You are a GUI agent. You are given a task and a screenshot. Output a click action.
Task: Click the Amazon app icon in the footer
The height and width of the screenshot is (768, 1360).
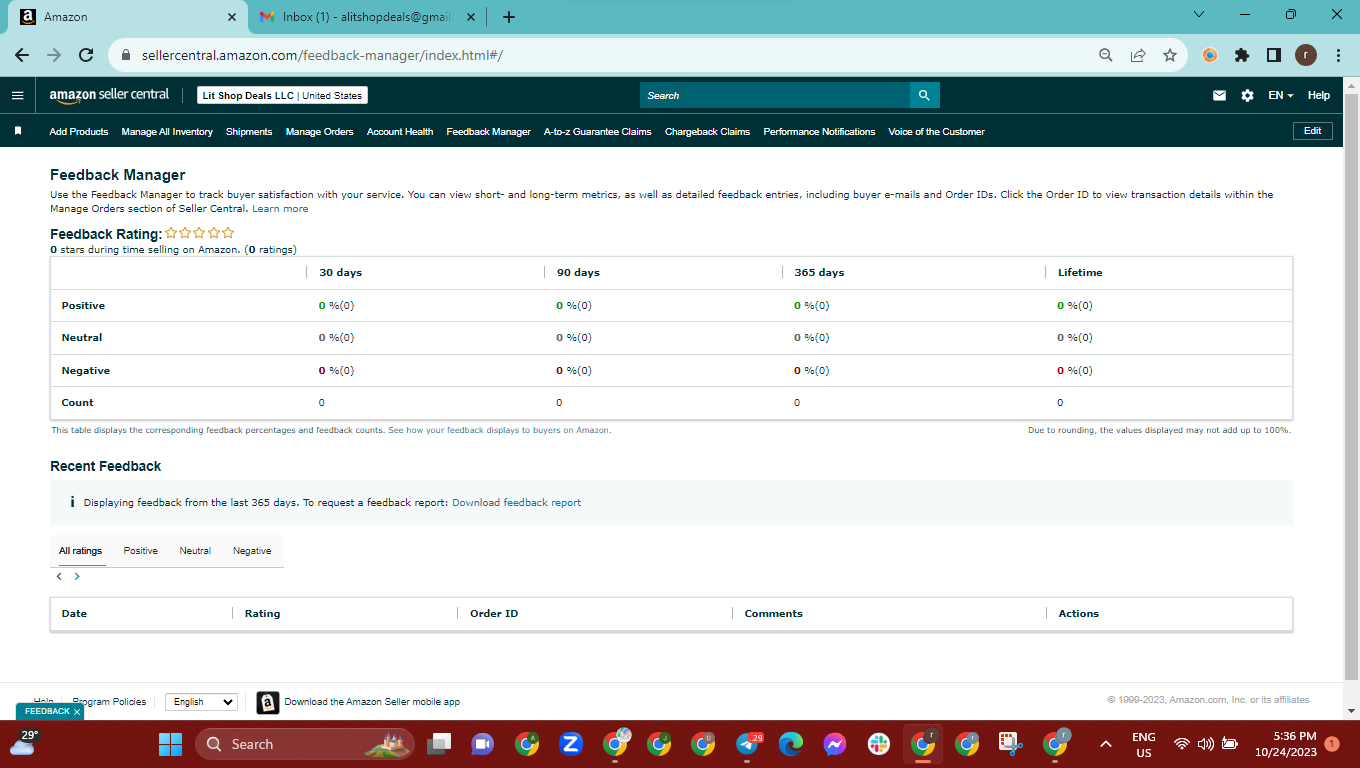pyautogui.click(x=267, y=702)
